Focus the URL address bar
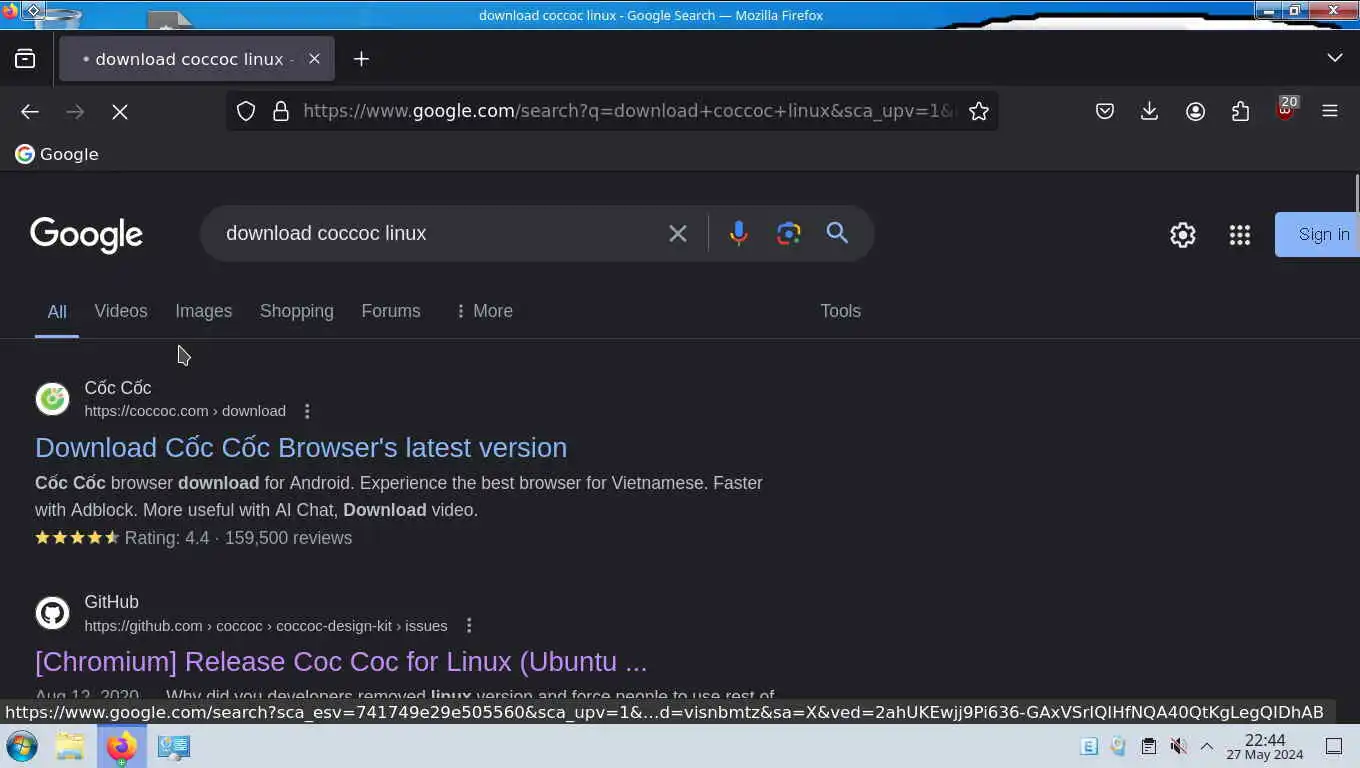 click(x=628, y=111)
